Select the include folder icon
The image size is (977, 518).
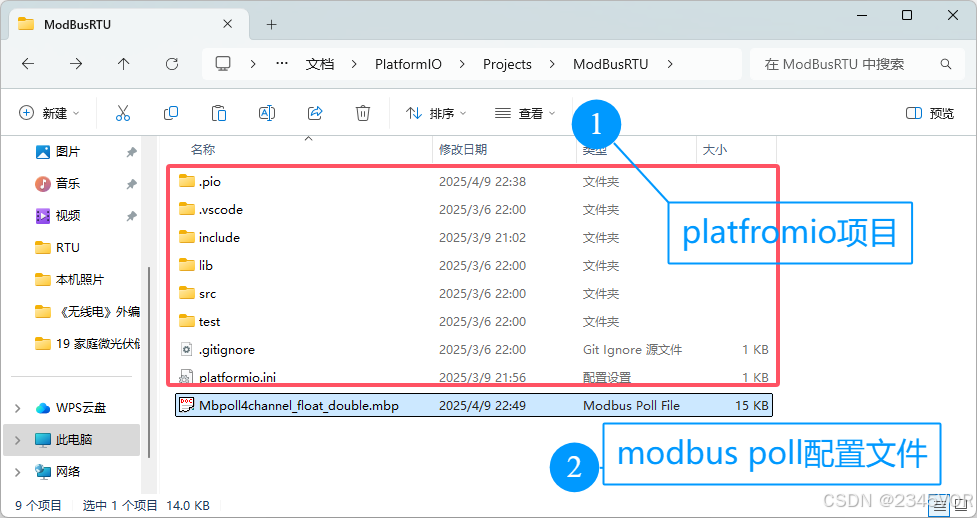(186, 237)
